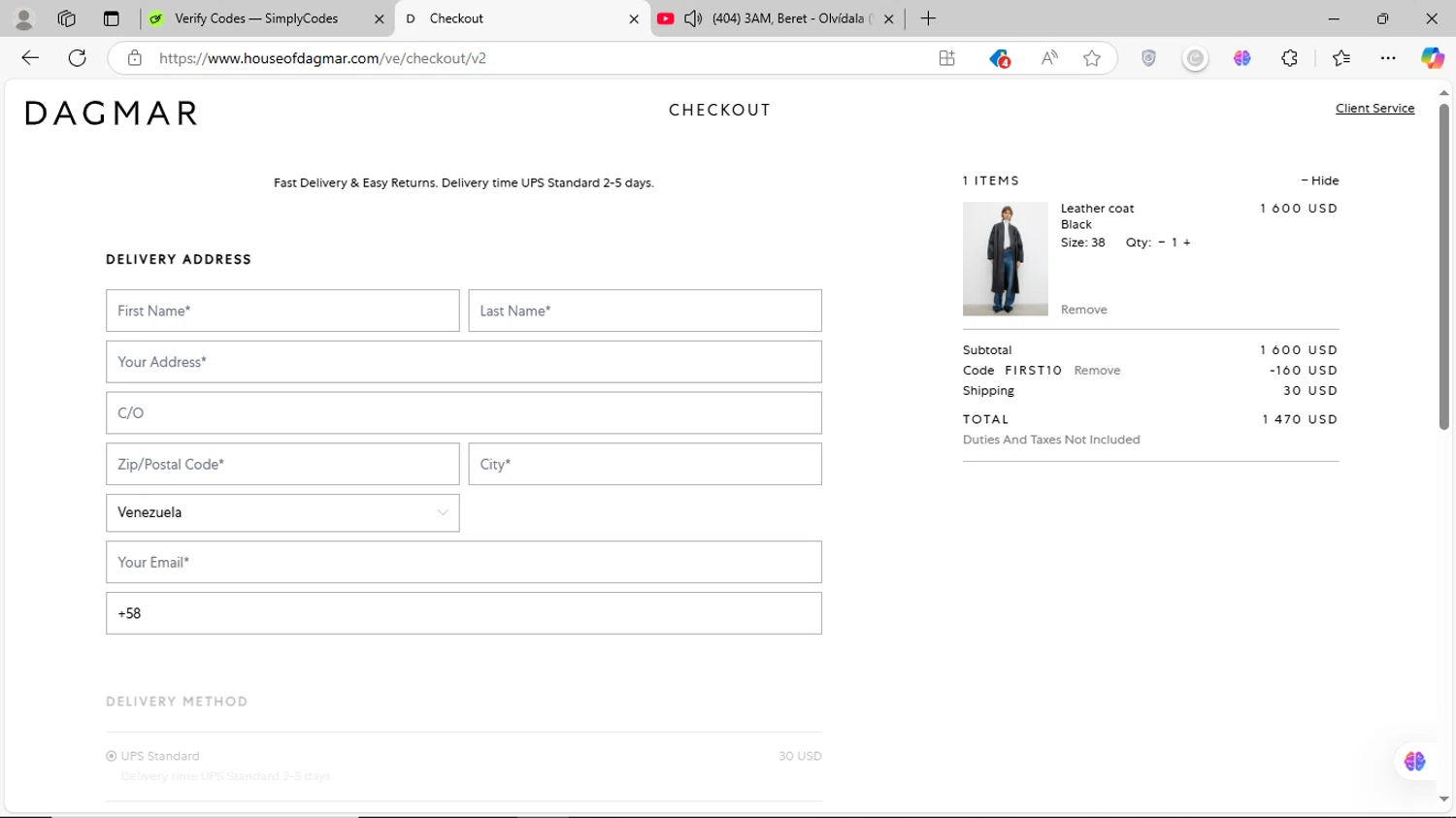Open the Favorites list icon

(x=1341, y=58)
